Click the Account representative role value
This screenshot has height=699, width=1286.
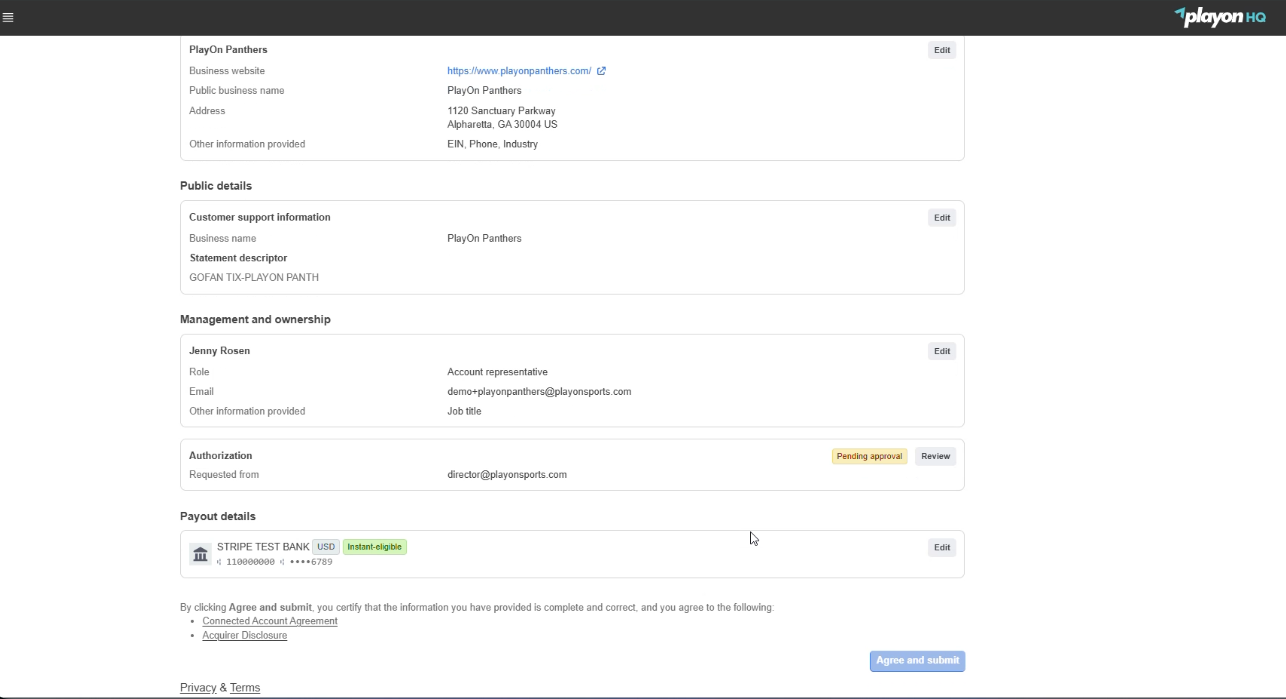[497, 372]
